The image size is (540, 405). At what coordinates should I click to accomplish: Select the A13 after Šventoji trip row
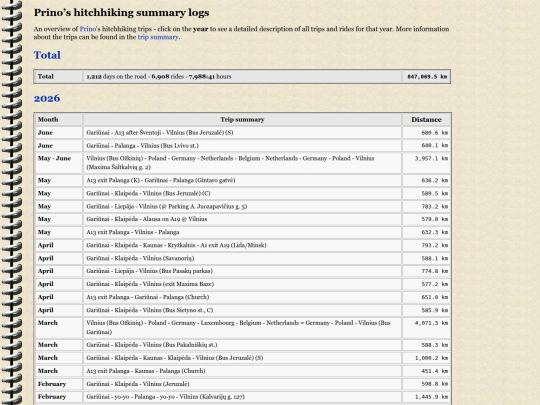[242, 133]
